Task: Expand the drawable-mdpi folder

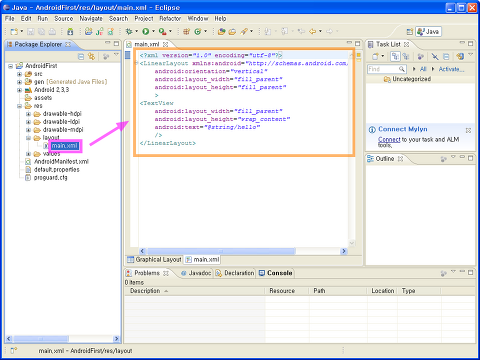Action: click(x=28, y=130)
